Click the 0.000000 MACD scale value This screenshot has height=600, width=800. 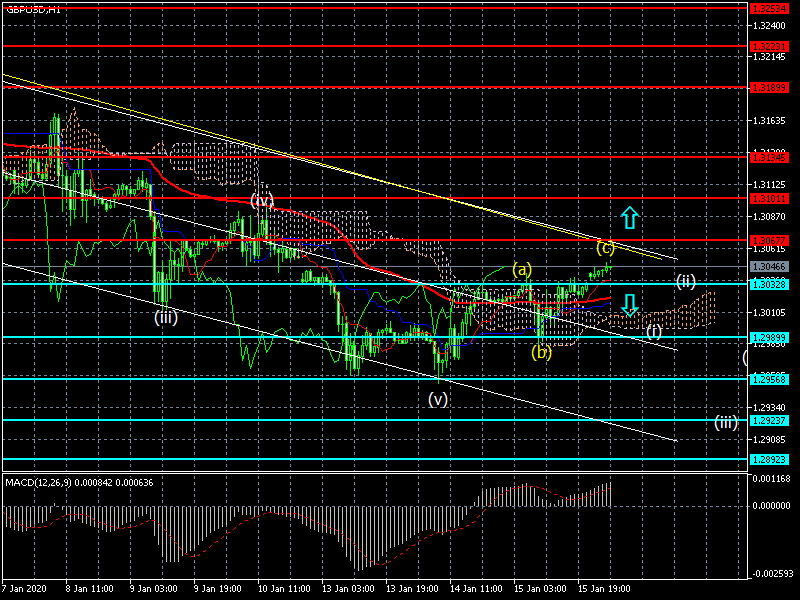(x=771, y=506)
